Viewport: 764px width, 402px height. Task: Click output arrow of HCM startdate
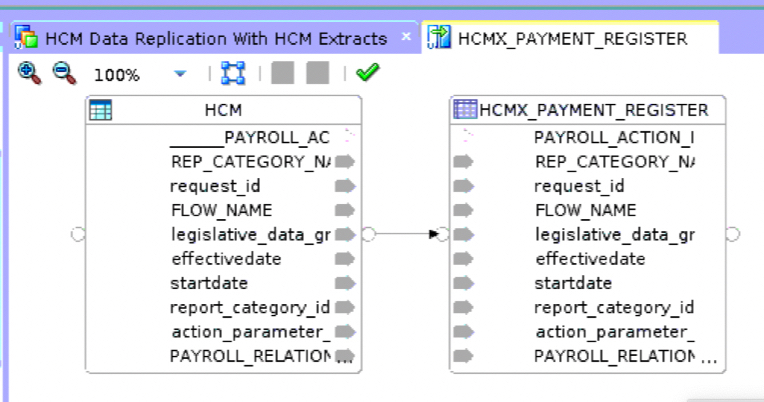pyautogui.click(x=345, y=283)
